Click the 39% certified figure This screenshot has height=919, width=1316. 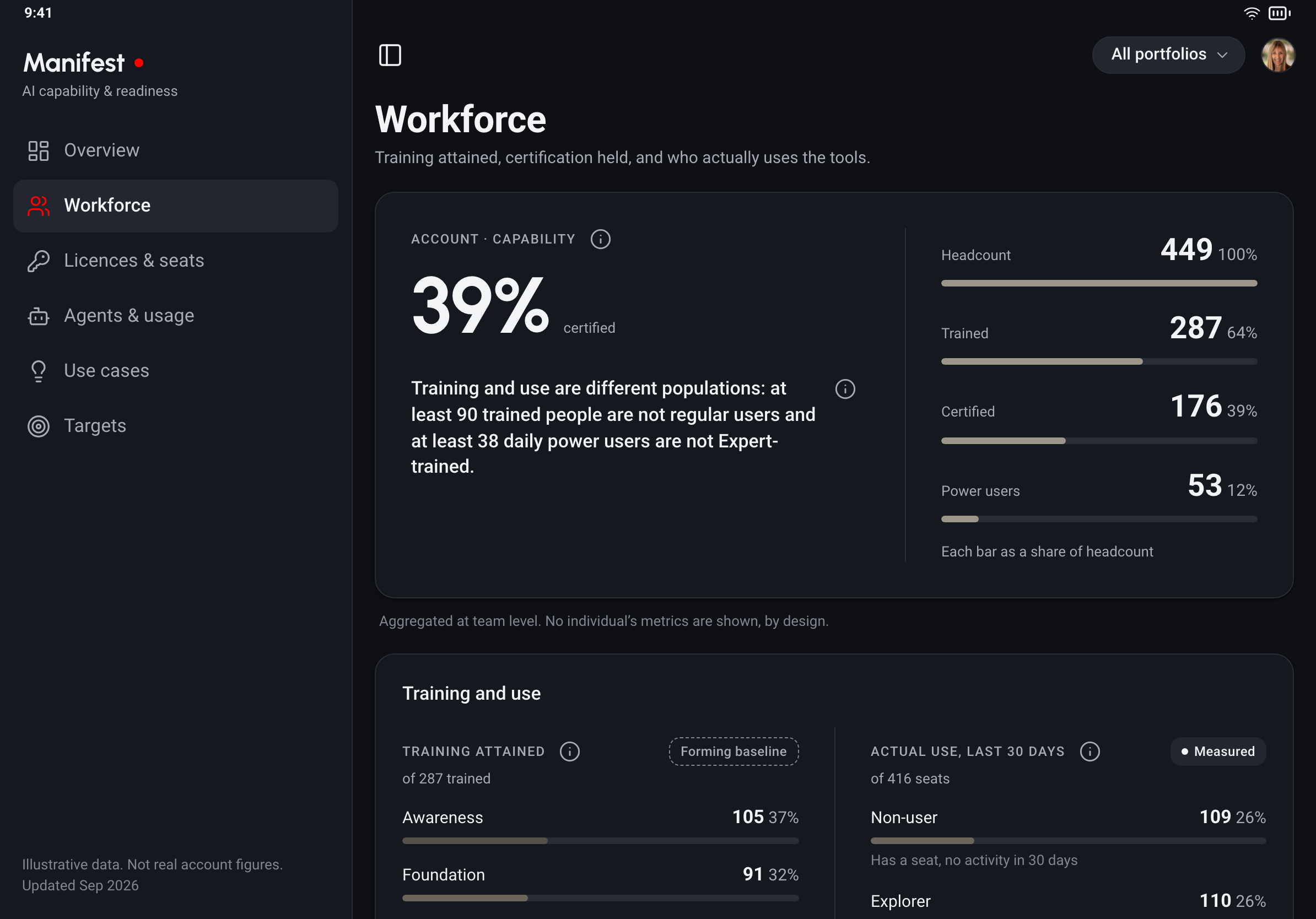[x=481, y=305]
